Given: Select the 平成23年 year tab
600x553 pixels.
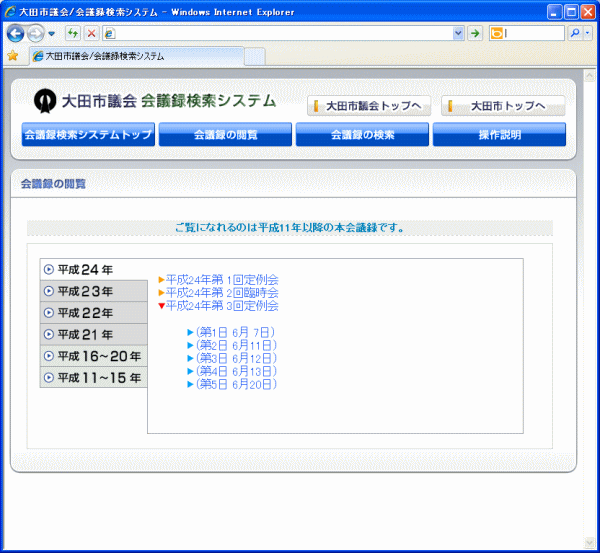Looking at the screenshot, I should click(94, 291).
